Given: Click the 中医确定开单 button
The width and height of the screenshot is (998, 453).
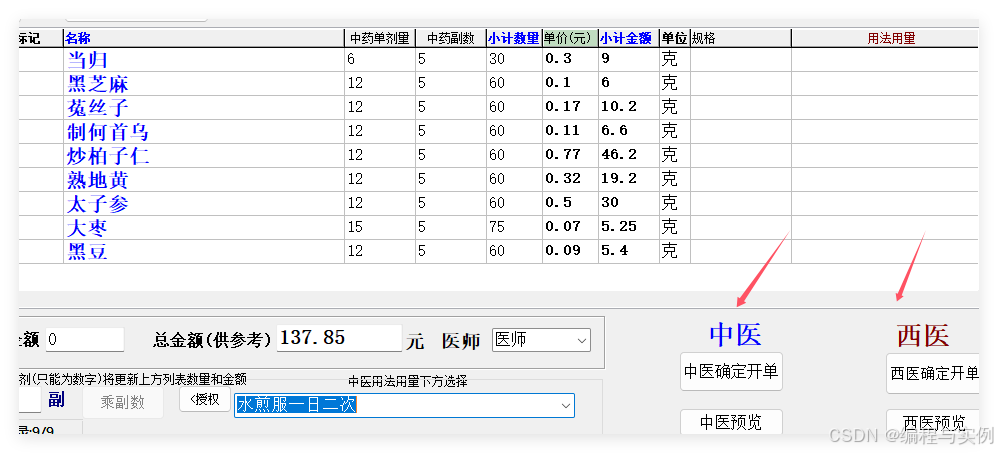Looking at the screenshot, I should tap(731, 372).
